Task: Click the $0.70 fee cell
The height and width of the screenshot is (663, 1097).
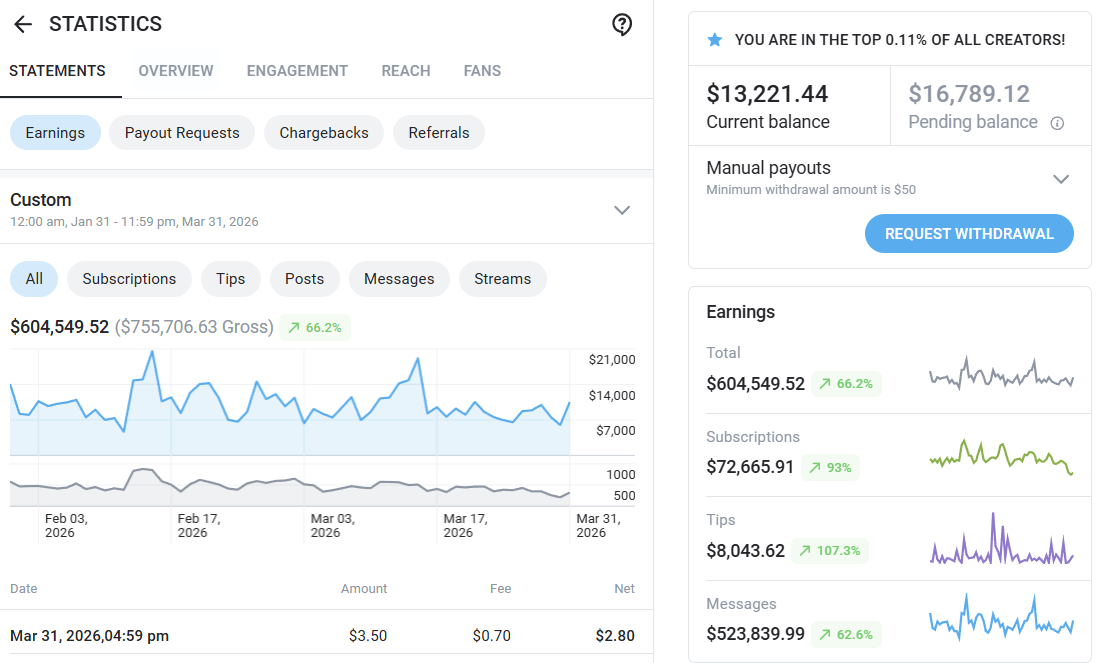Action: [x=492, y=636]
